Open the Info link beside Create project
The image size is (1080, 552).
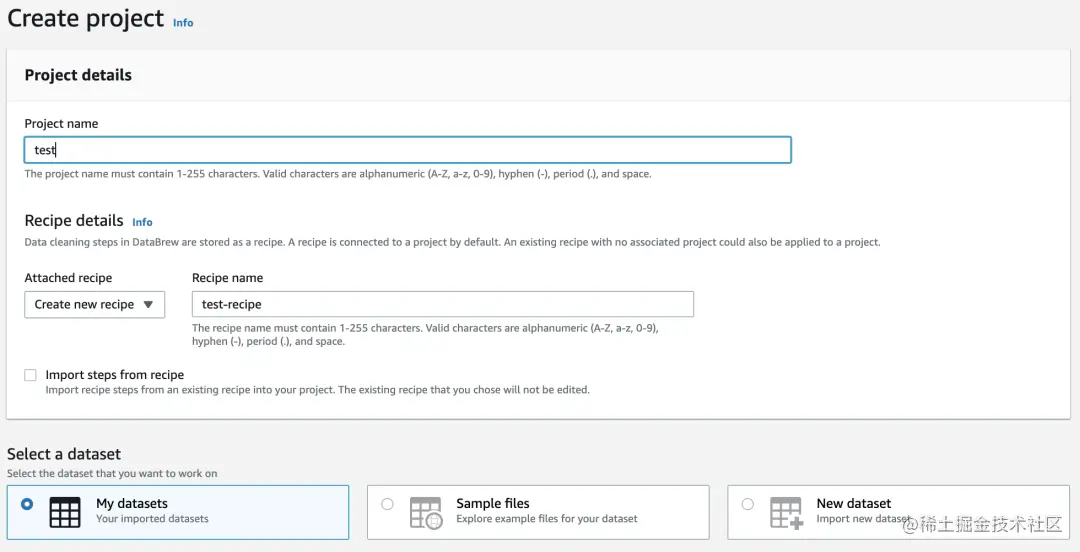pyautogui.click(x=183, y=23)
